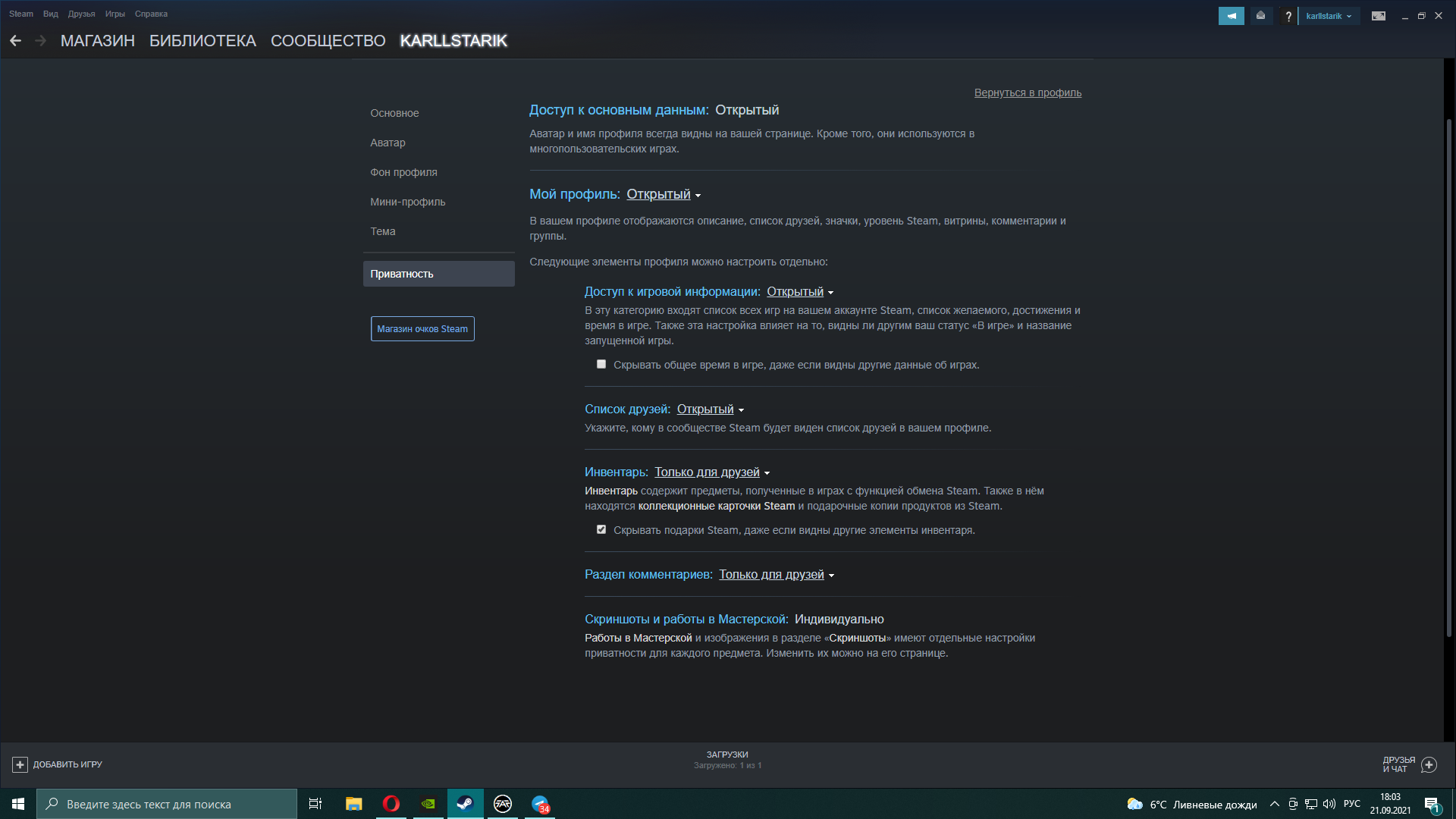
Task: Open Доступ к игровой информации dropdown
Action: 800,292
